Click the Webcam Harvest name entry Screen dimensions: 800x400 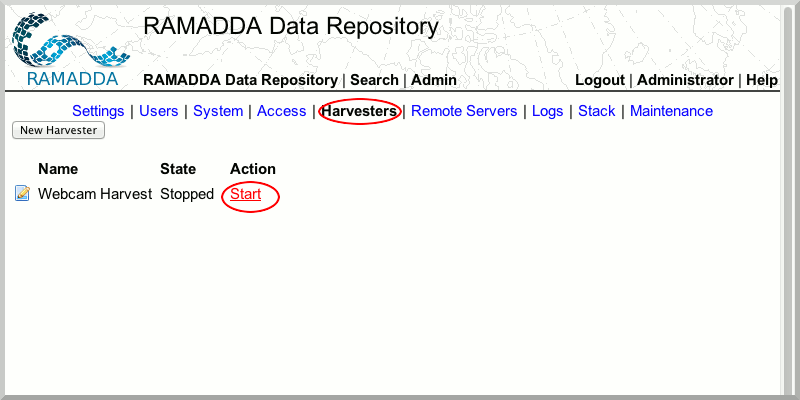pos(95,194)
